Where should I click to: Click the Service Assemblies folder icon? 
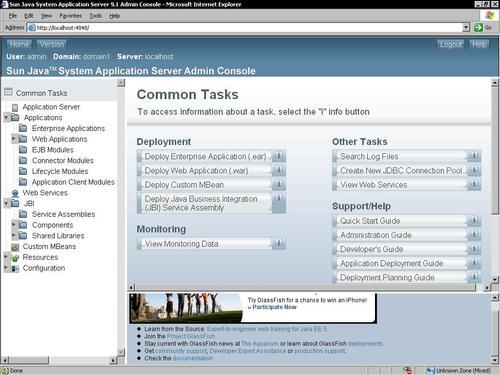click(23, 214)
